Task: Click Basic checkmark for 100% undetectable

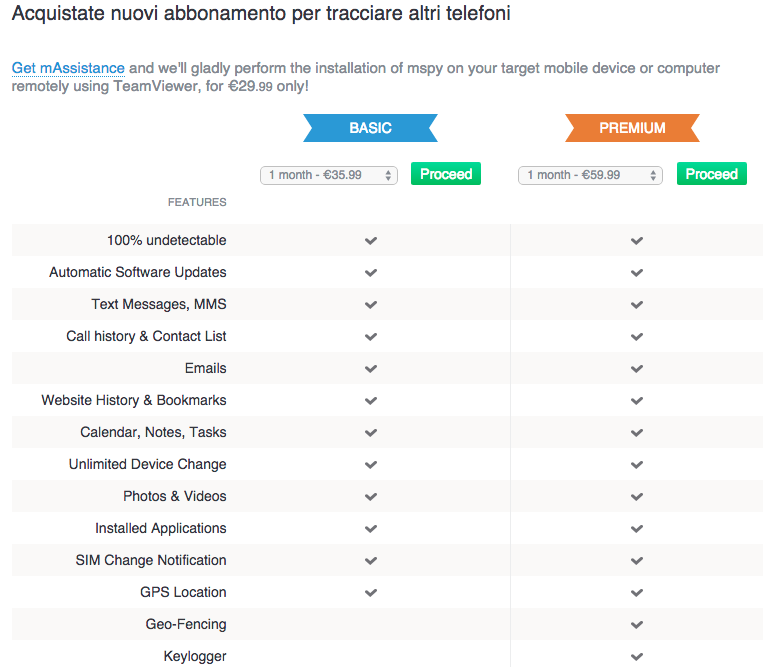Action: tap(371, 241)
